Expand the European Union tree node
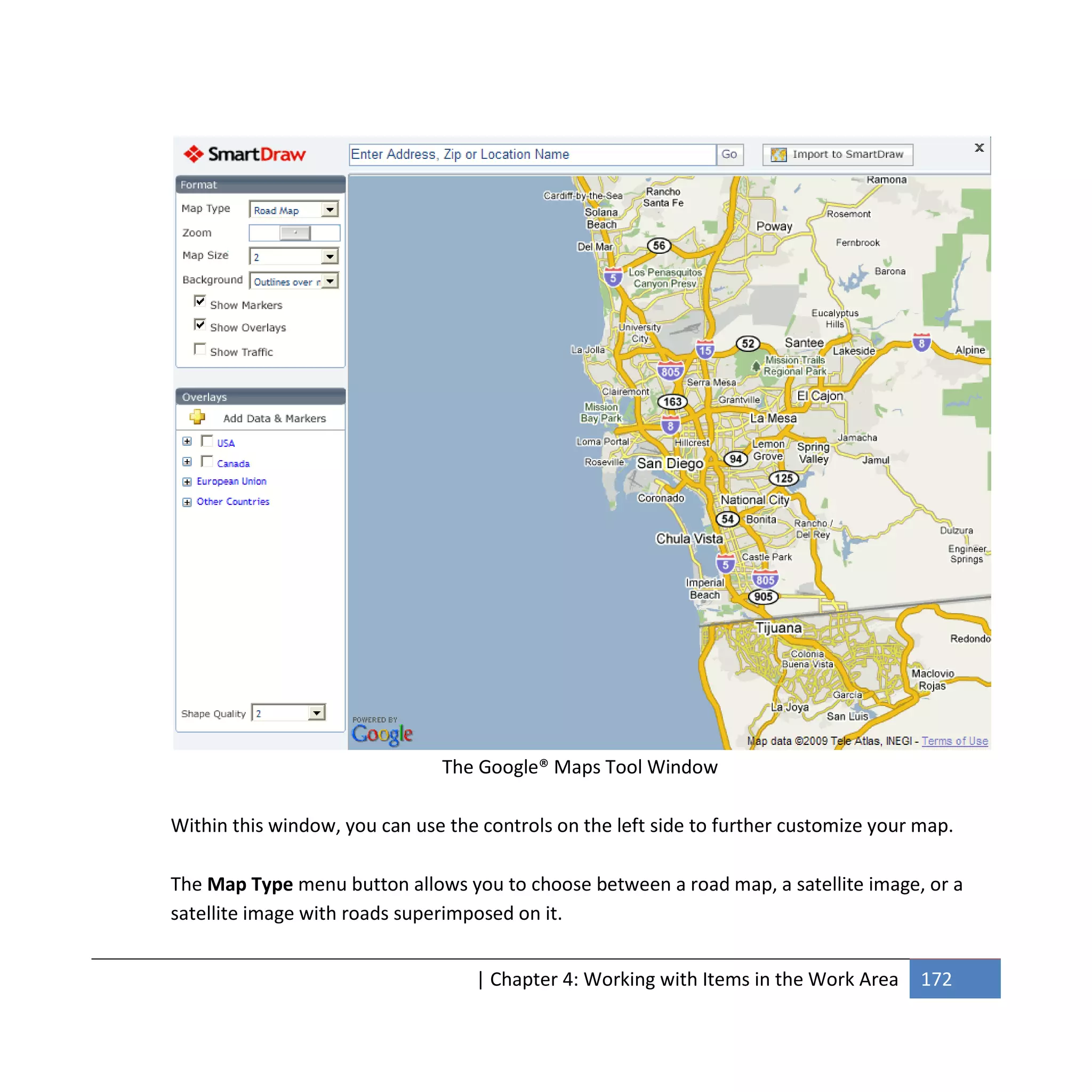Image resolution: width=1092 pixels, height=1092 pixels. point(187,481)
